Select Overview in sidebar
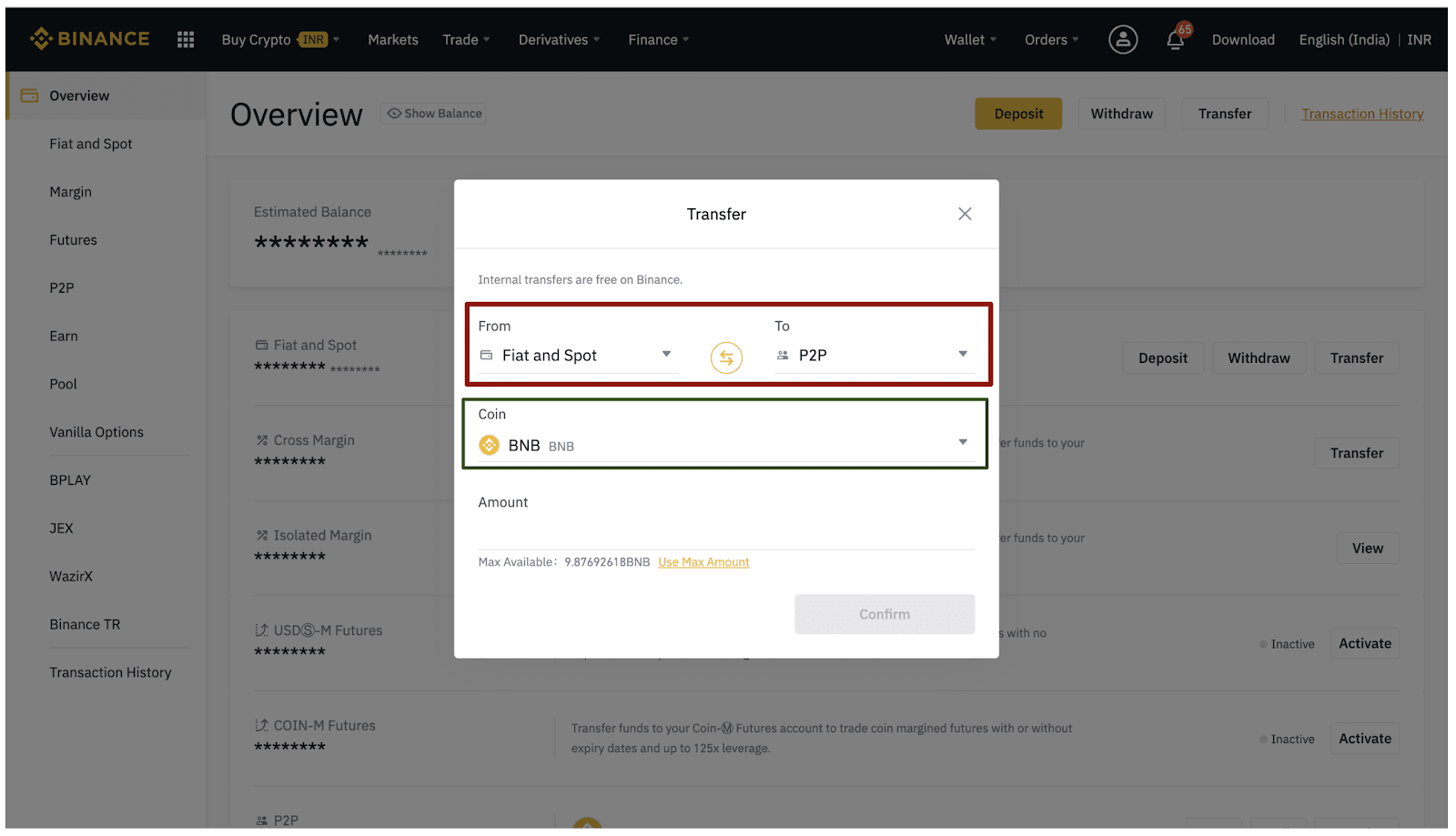 (x=79, y=96)
